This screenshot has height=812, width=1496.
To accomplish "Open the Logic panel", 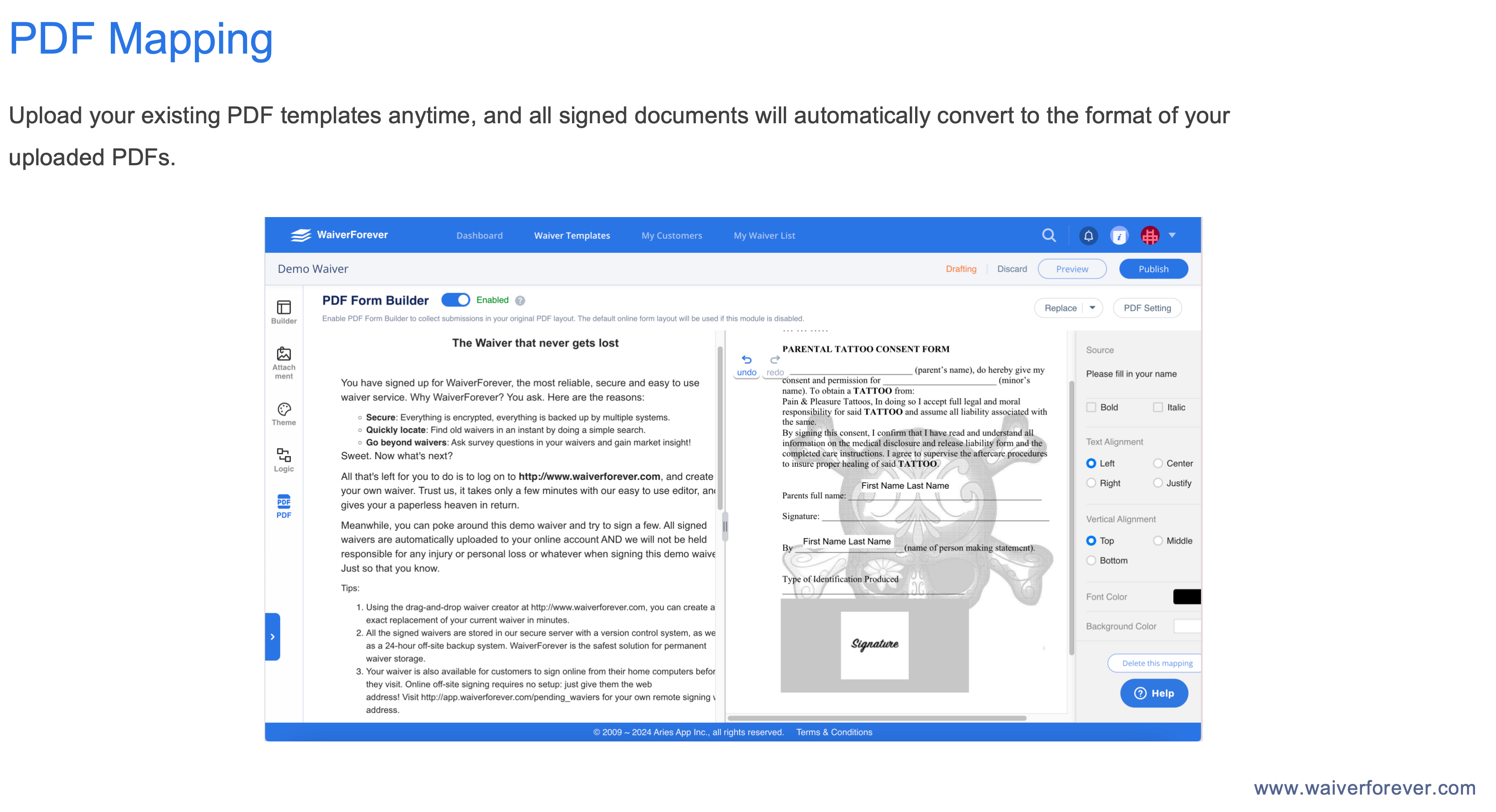I will [x=283, y=456].
